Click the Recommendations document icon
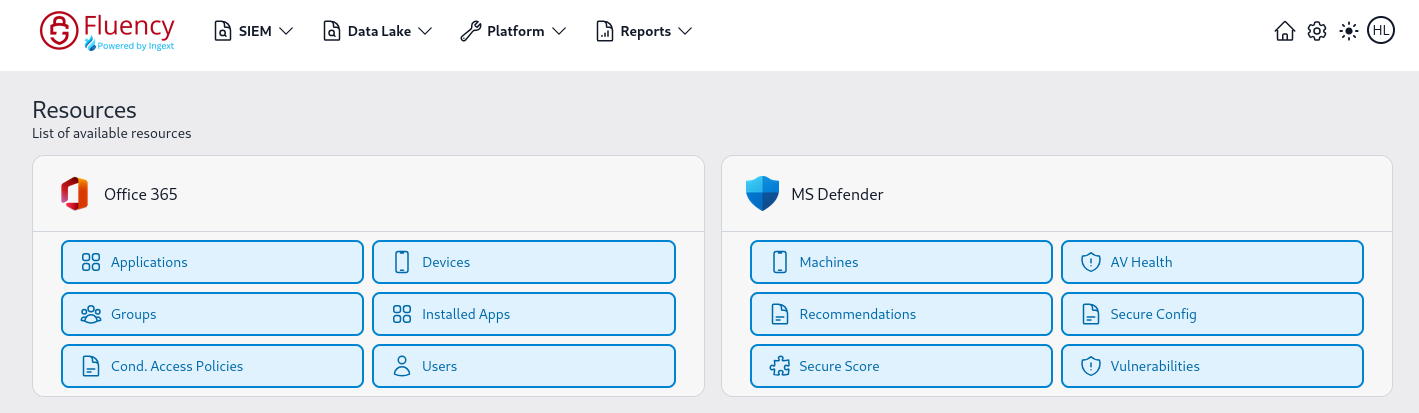Viewport: 1419px width, 413px height. (780, 314)
